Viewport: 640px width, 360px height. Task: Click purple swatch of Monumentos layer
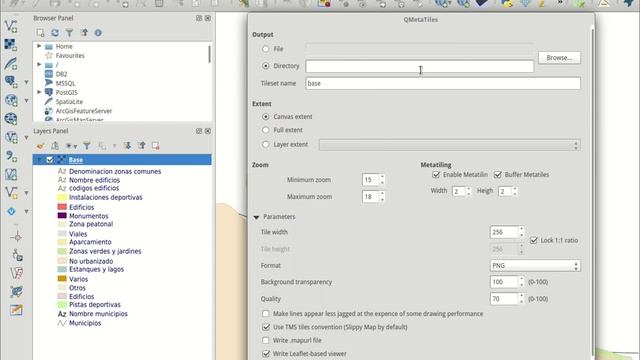tap(62, 216)
